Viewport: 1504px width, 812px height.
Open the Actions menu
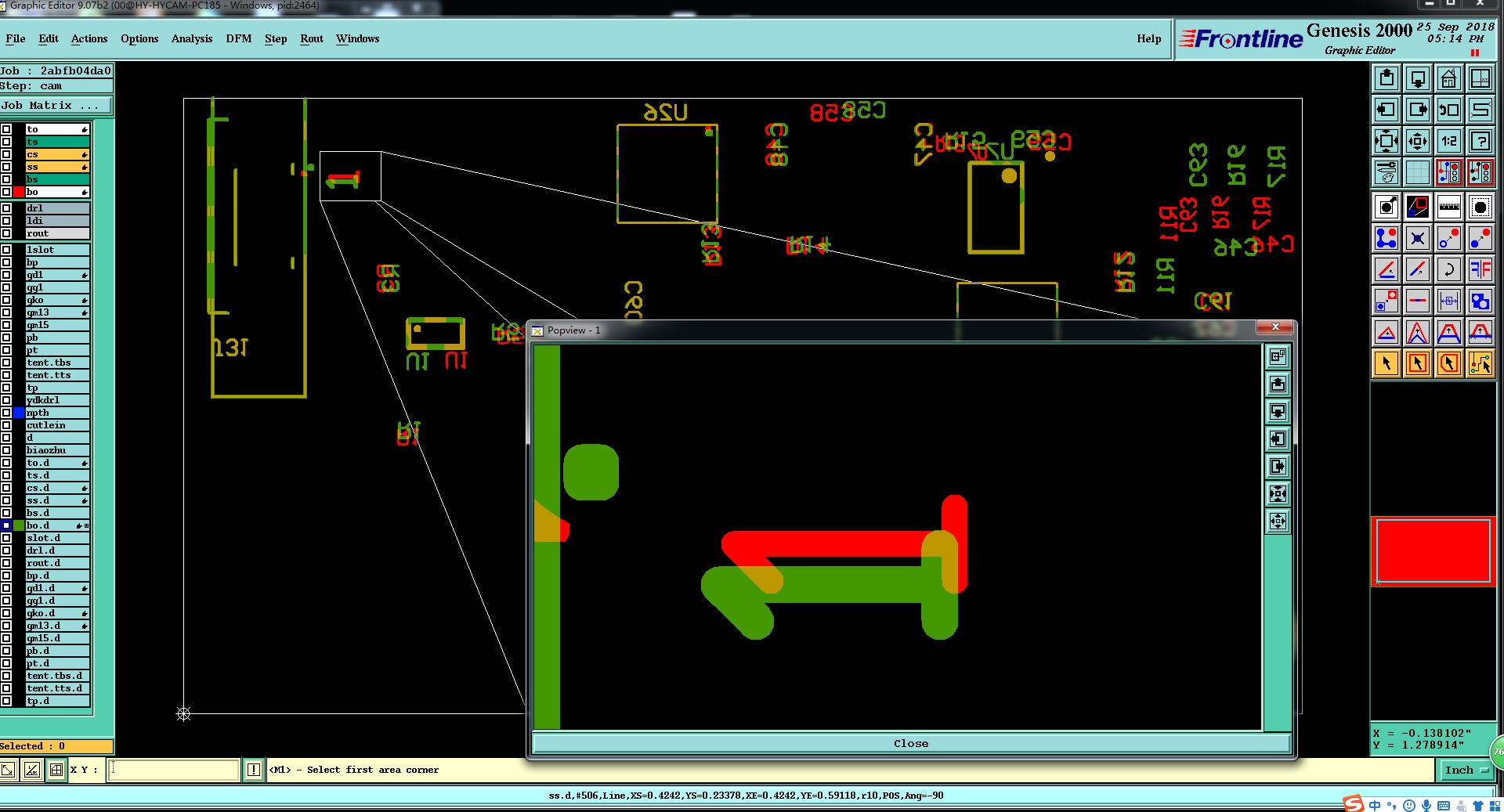[x=89, y=38]
